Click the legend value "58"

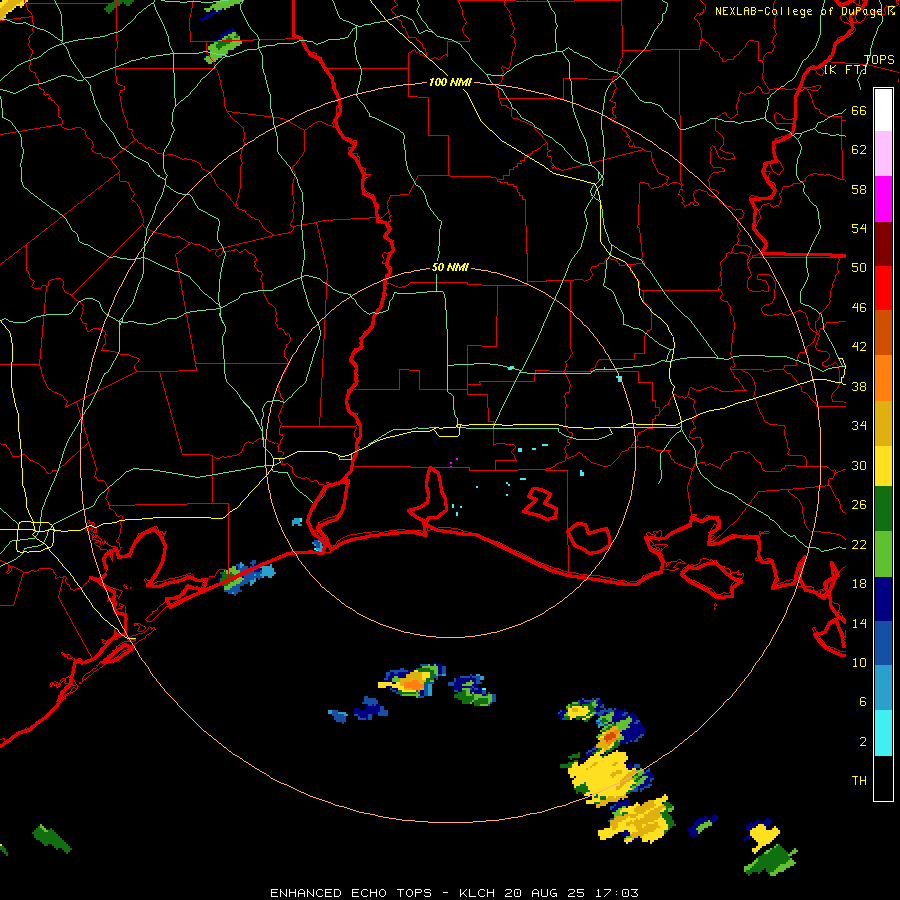[859, 189]
